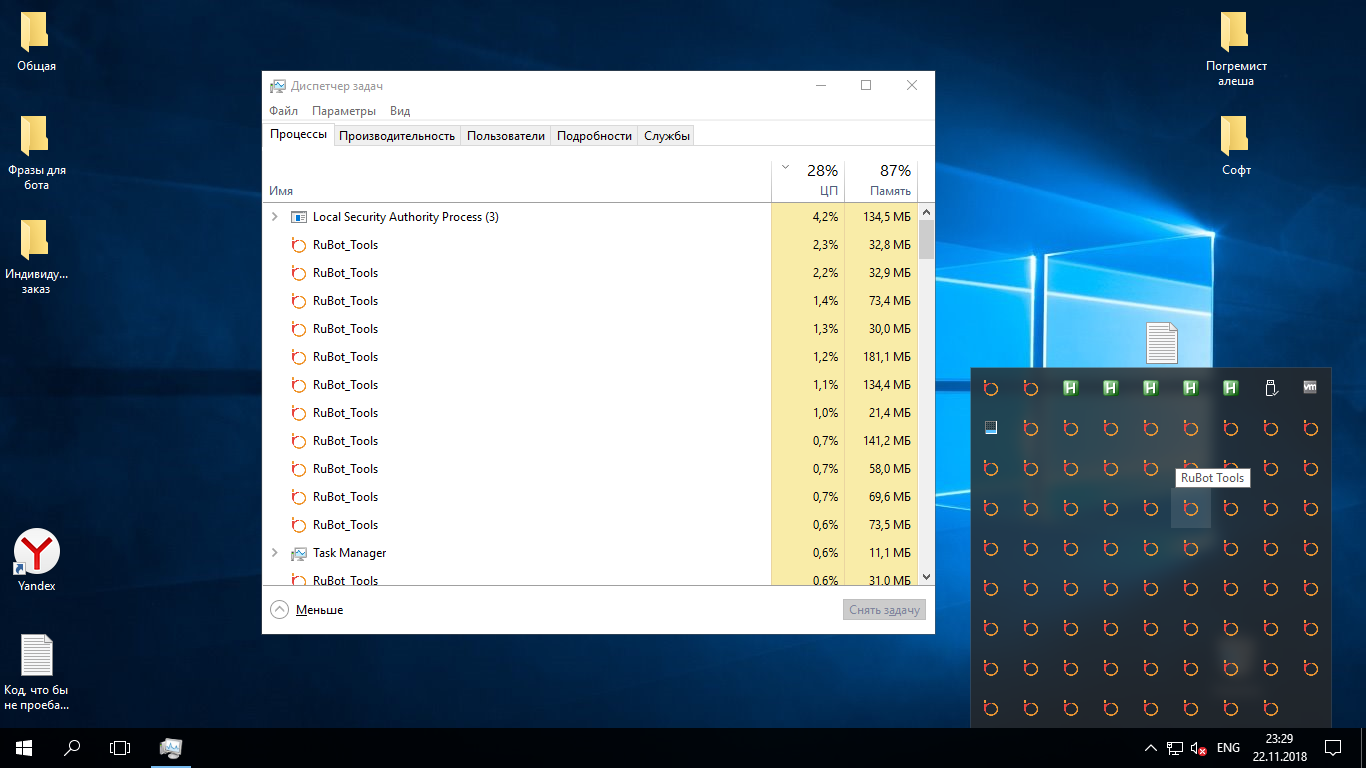This screenshot has height=768, width=1366.
Task: Open the Yandex browser desktop shortcut
Action: click(37, 551)
